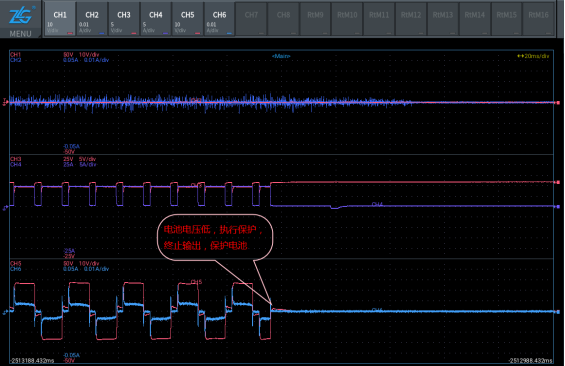565x366 pixels.
Task: Select the RtM10 math channel
Action: point(347,19)
